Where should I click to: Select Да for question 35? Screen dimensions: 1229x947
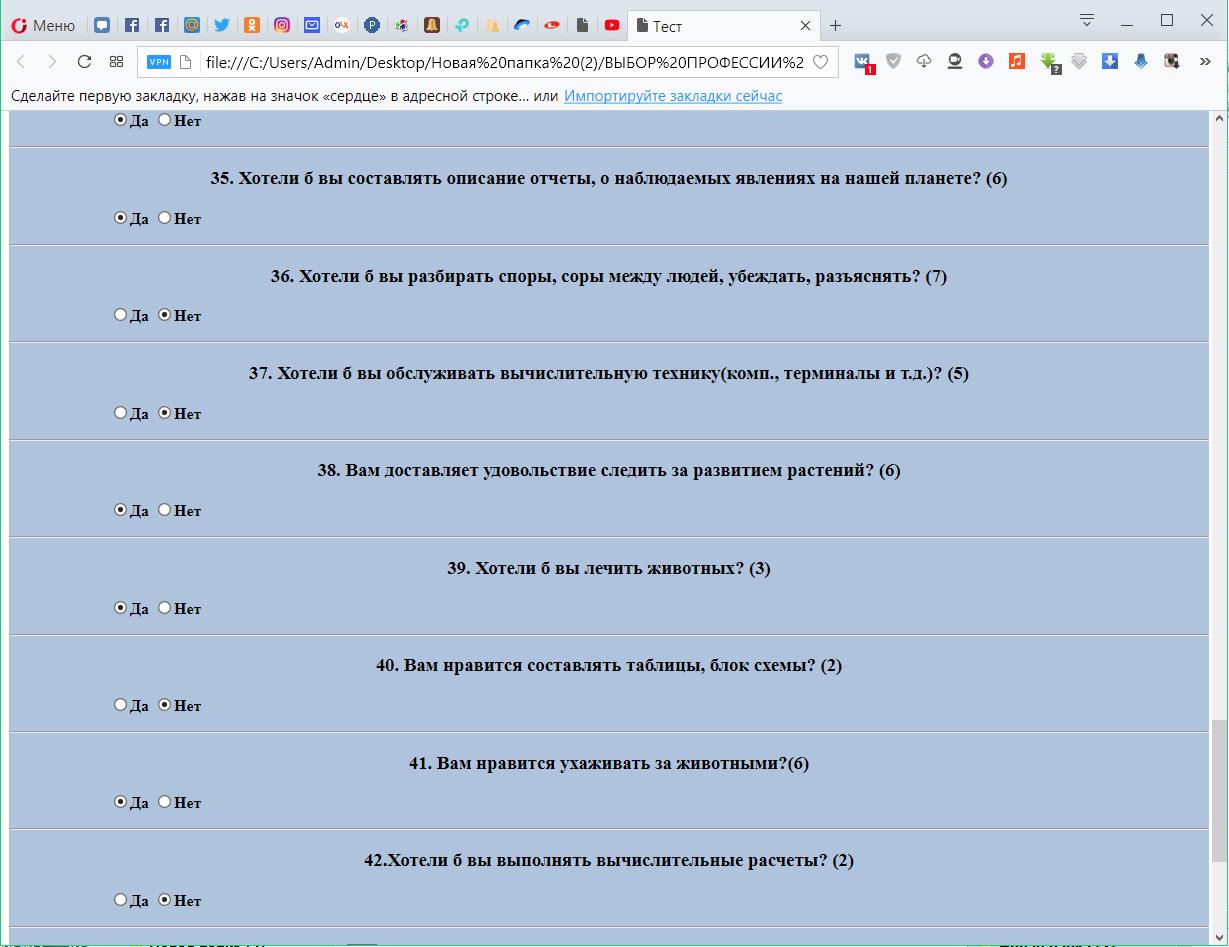(x=121, y=217)
